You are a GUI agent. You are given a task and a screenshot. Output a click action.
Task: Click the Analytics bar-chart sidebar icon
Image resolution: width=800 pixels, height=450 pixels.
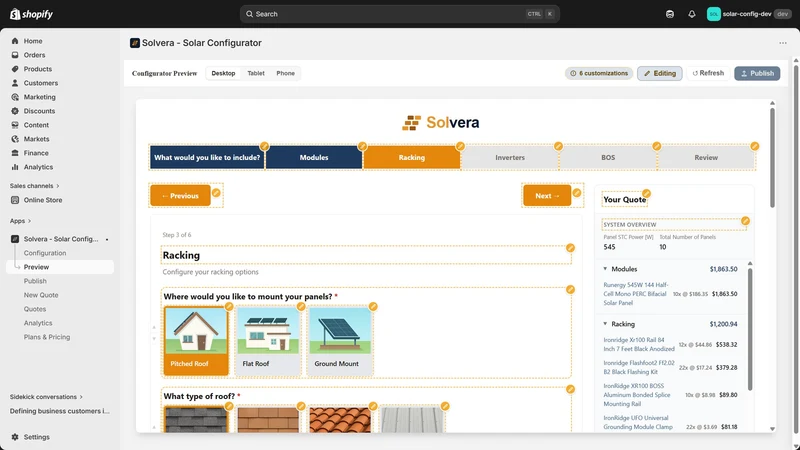click(15, 167)
